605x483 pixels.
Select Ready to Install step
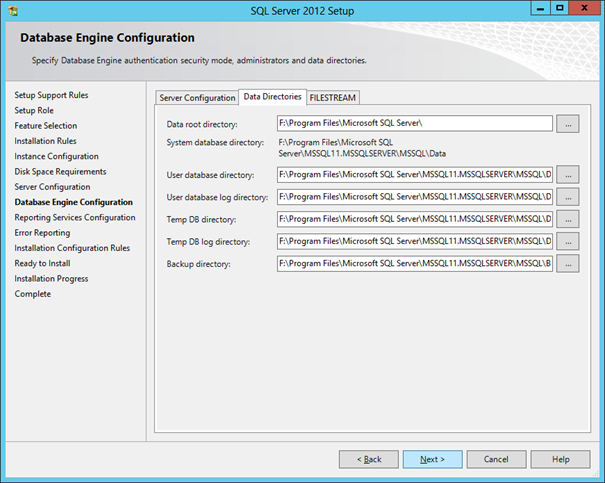(42, 263)
